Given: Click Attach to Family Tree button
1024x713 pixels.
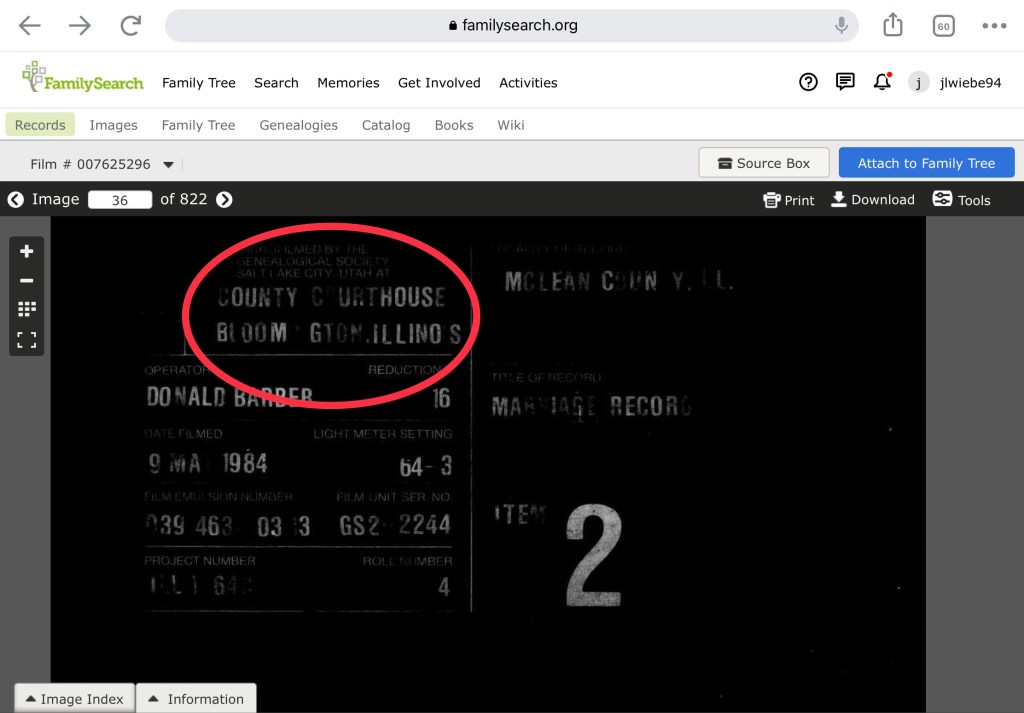Looking at the screenshot, I should pos(926,163).
